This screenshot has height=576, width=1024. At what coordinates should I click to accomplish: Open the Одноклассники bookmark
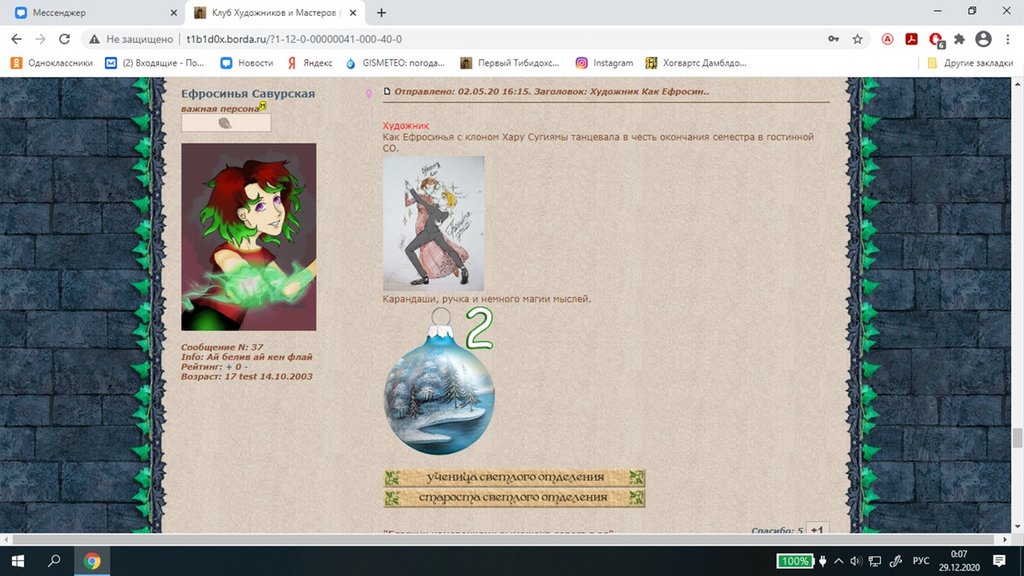(52, 63)
